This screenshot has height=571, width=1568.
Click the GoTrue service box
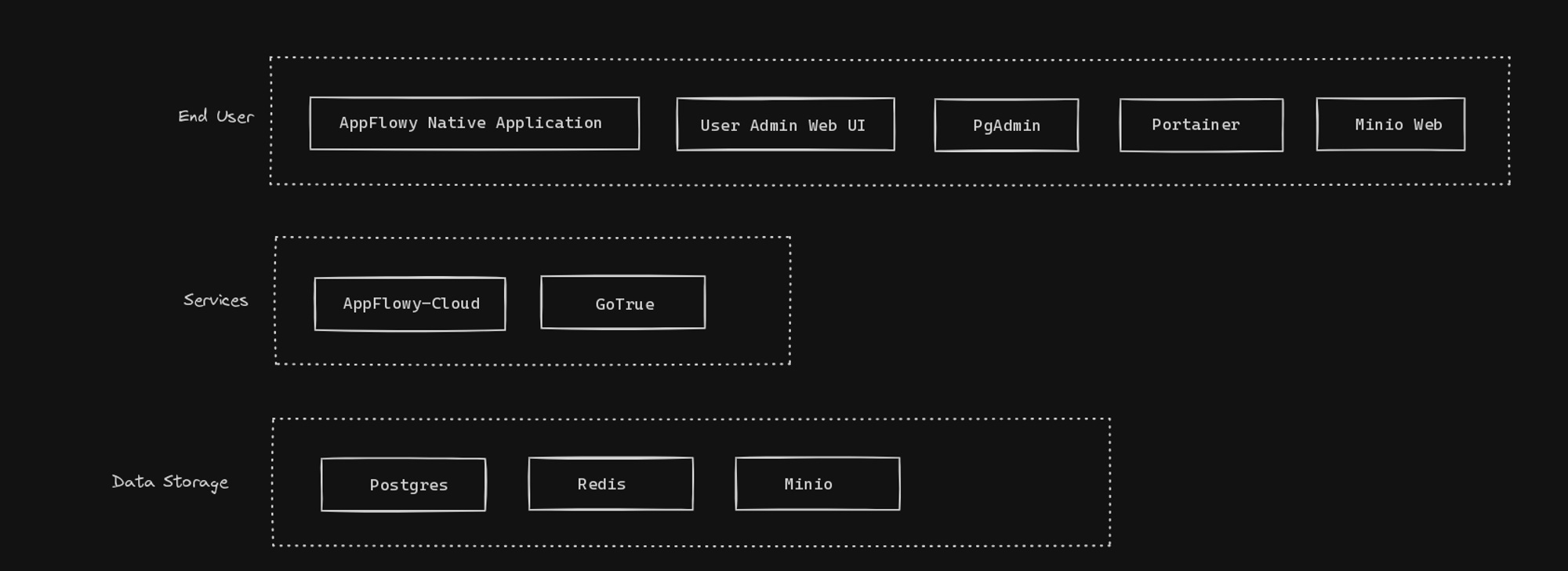click(622, 303)
